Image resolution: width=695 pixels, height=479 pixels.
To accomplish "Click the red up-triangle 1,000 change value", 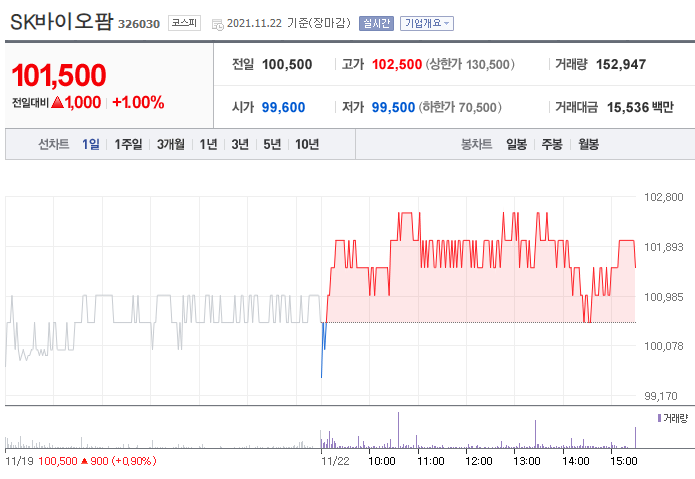I will pyautogui.click(x=76, y=102).
